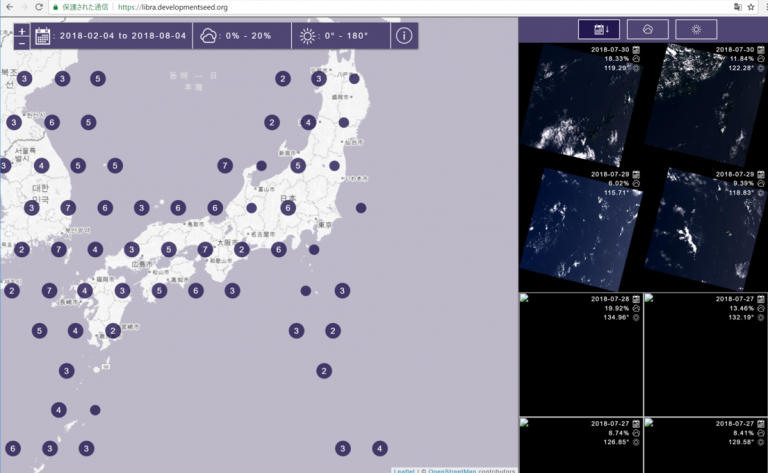768x473 pixels.
Task: Select unnumbered marker beside 八戸市 label
Action: click(x=354, y=78)
